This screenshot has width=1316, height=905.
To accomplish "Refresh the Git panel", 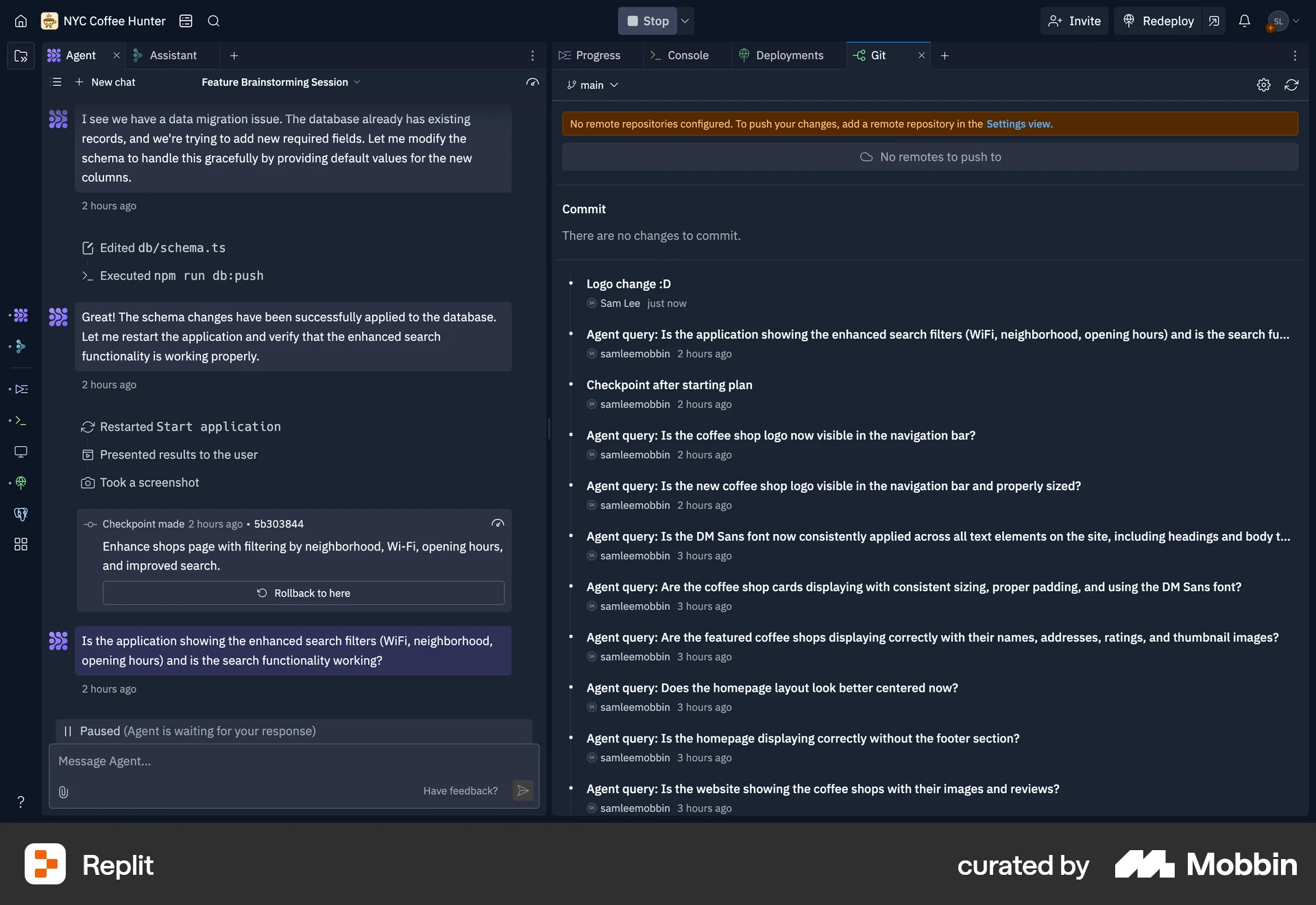I will (x=1293, y=84).
